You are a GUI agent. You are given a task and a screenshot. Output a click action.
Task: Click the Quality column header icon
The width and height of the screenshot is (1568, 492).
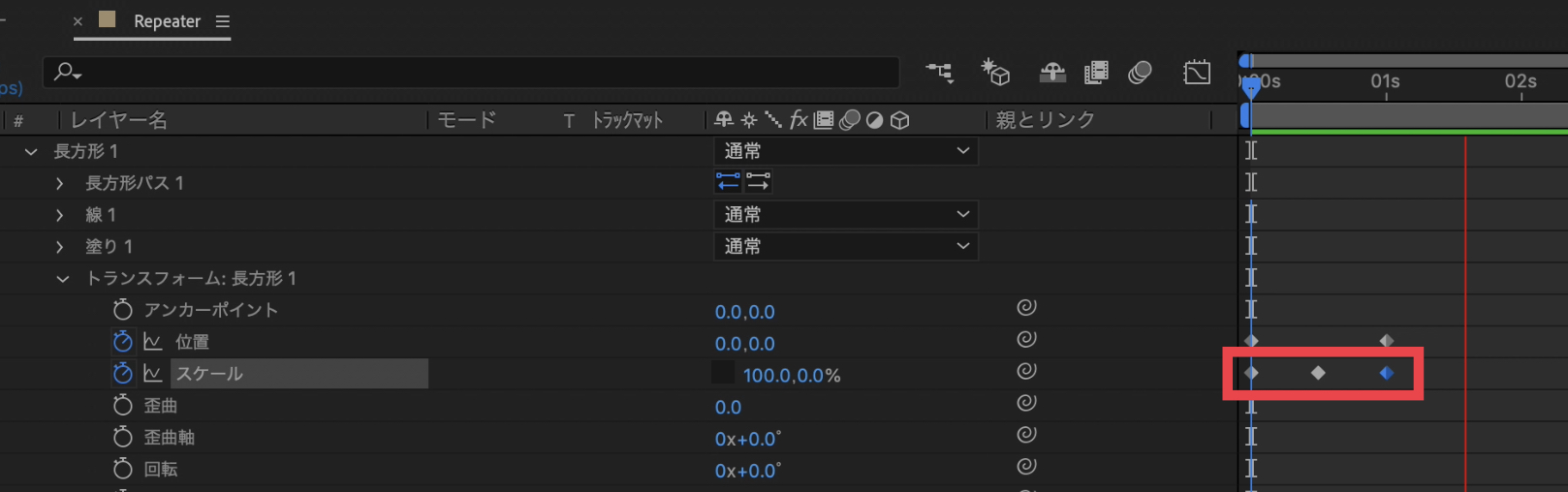773,120
